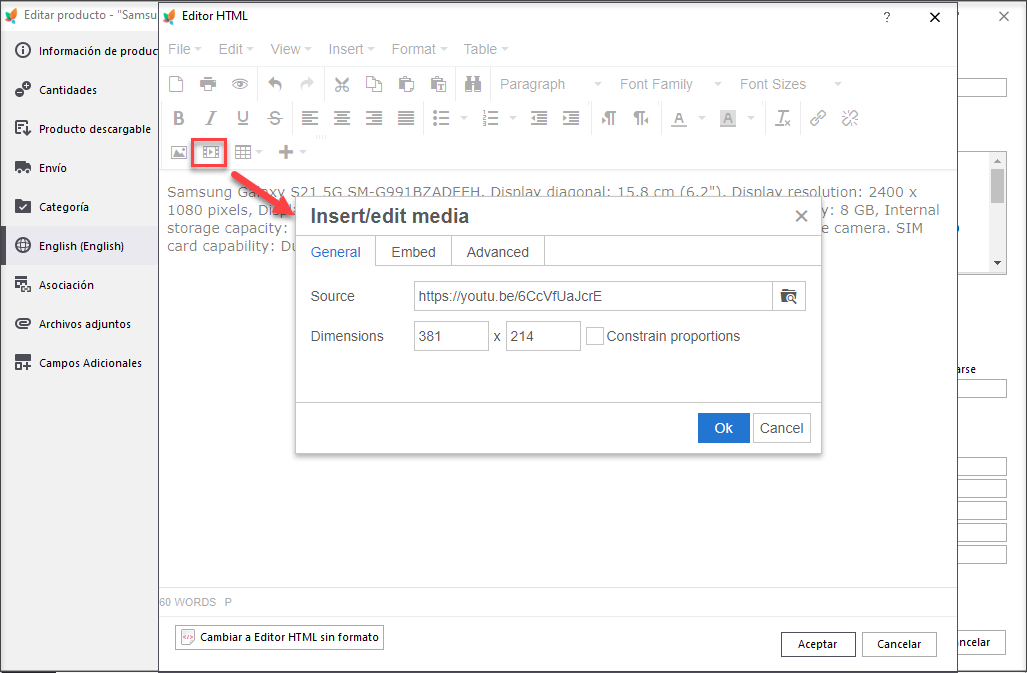Click the bullet list icon
The height and width of the screenshot is (673, 1027).
(x=441, y=118)
